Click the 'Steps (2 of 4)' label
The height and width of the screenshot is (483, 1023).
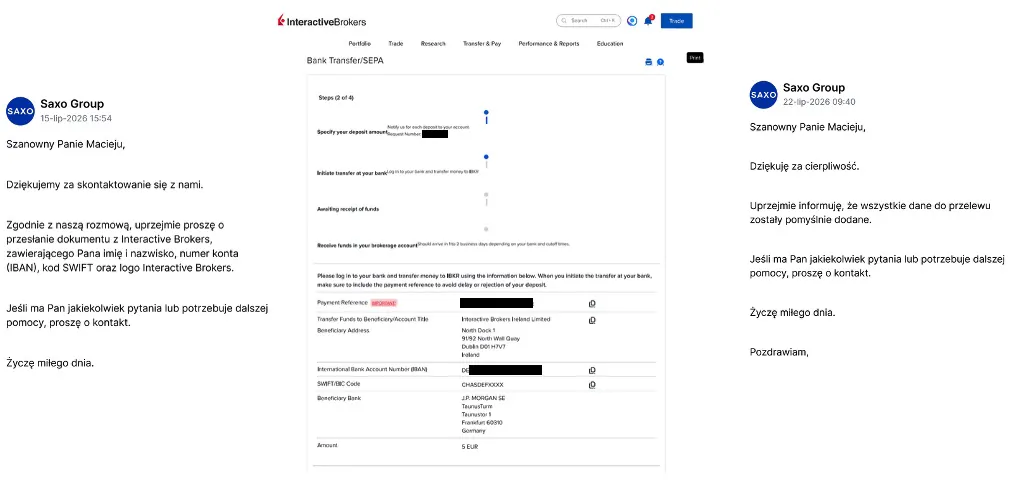pos(336,98)
